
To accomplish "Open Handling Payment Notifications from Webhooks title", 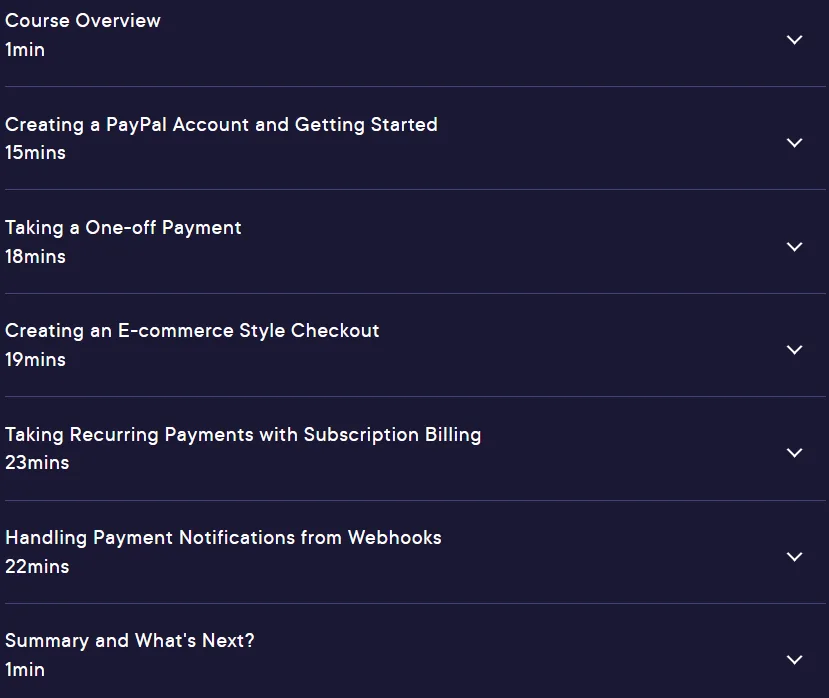I will 223,538.
